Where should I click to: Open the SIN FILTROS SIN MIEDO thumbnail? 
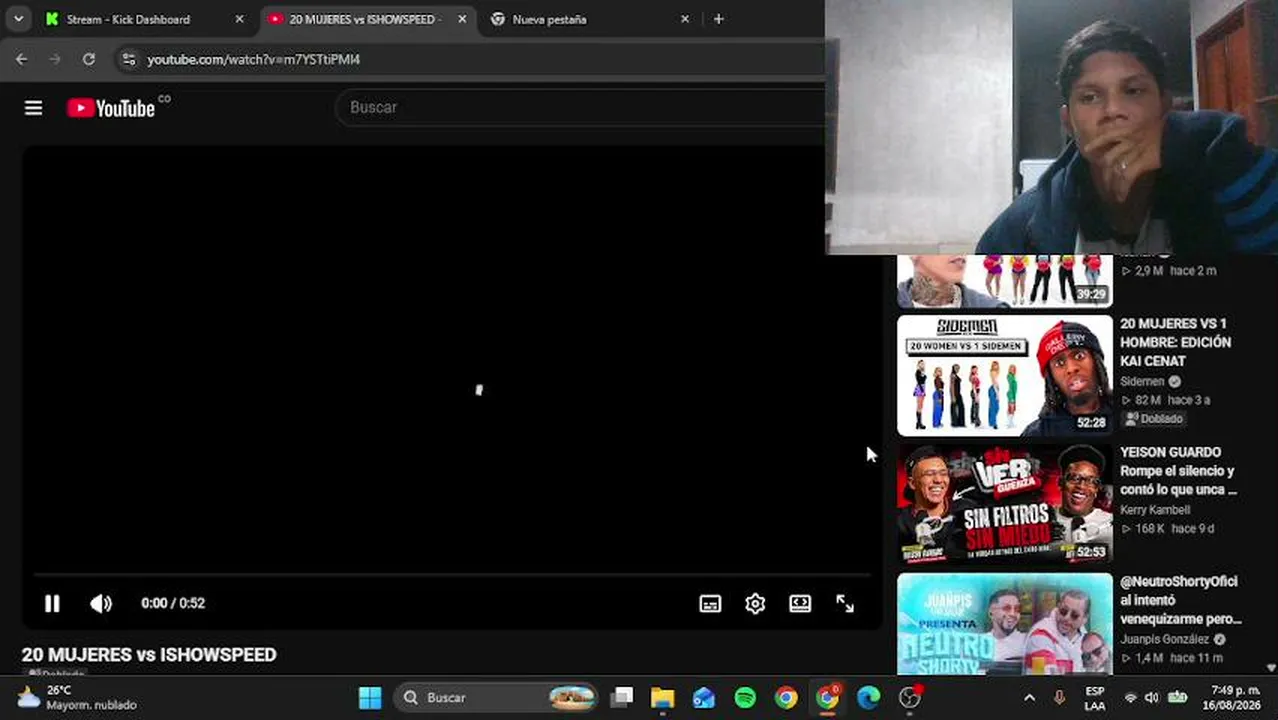point(1004,504)
